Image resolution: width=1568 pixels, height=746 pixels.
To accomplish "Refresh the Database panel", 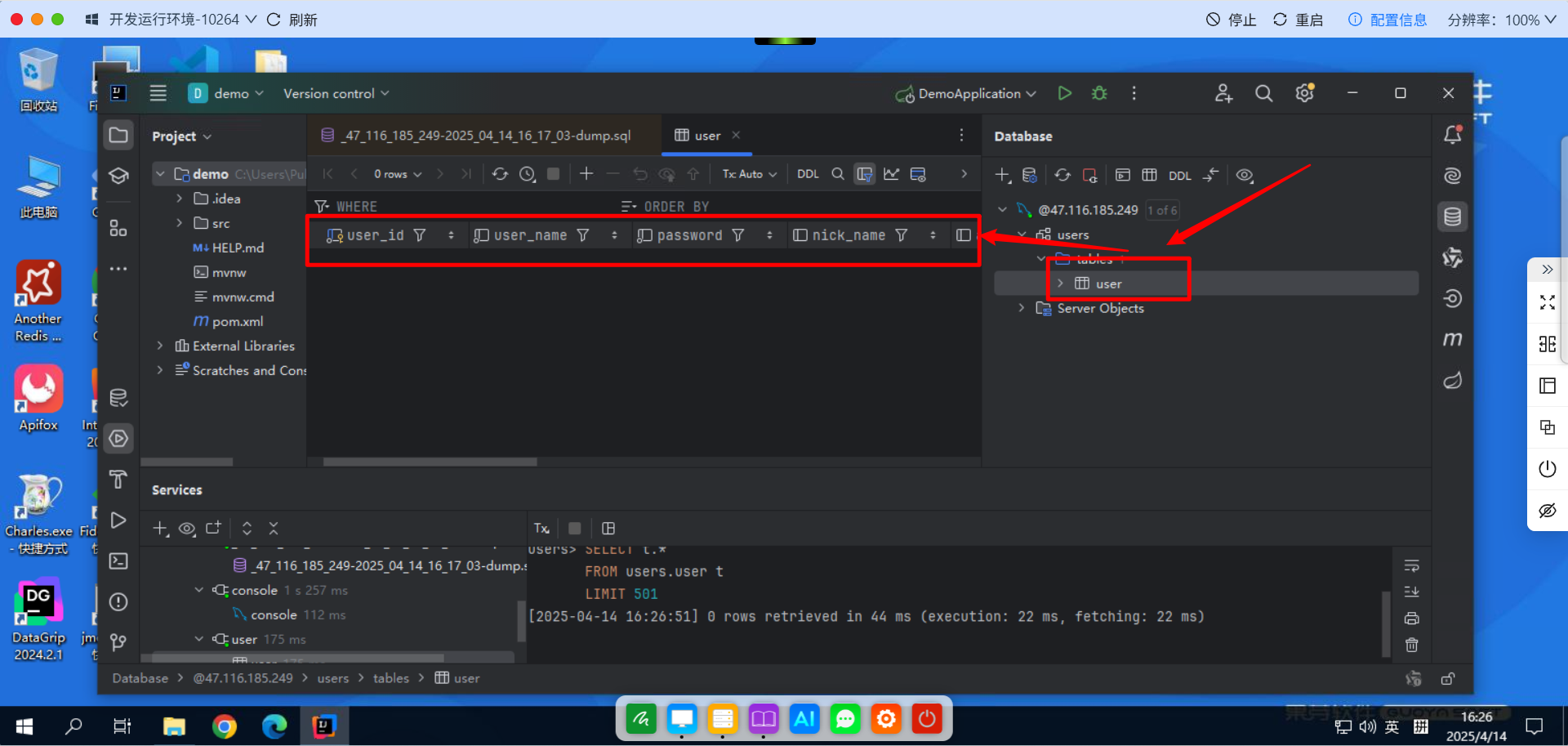I will tap(1062, 175).
